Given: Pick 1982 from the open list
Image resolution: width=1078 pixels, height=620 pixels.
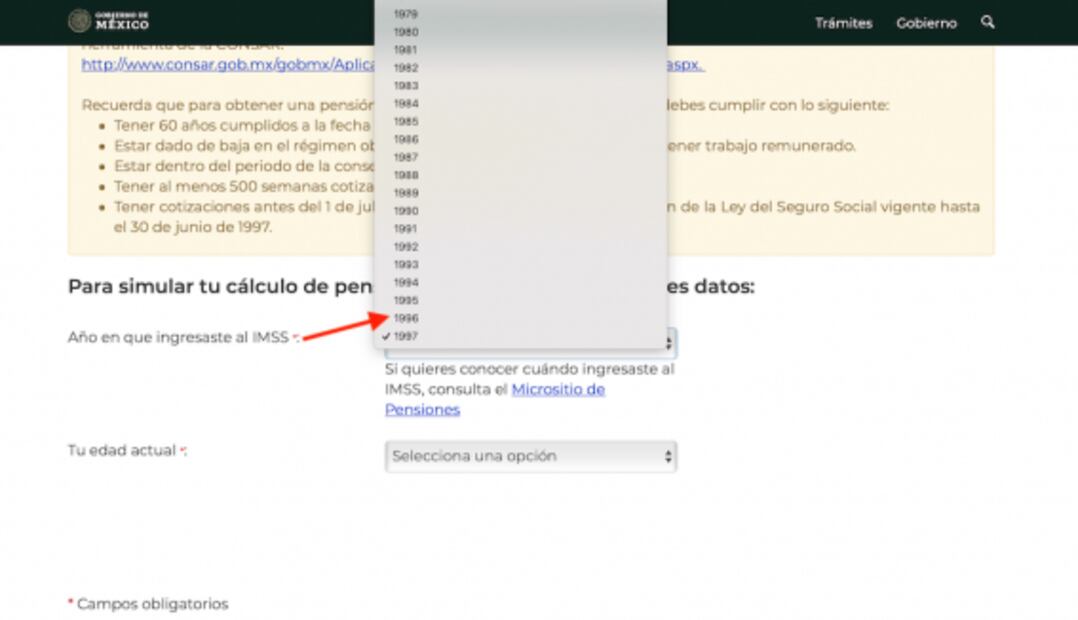Looking at the screenshot, I should point(406,68).
